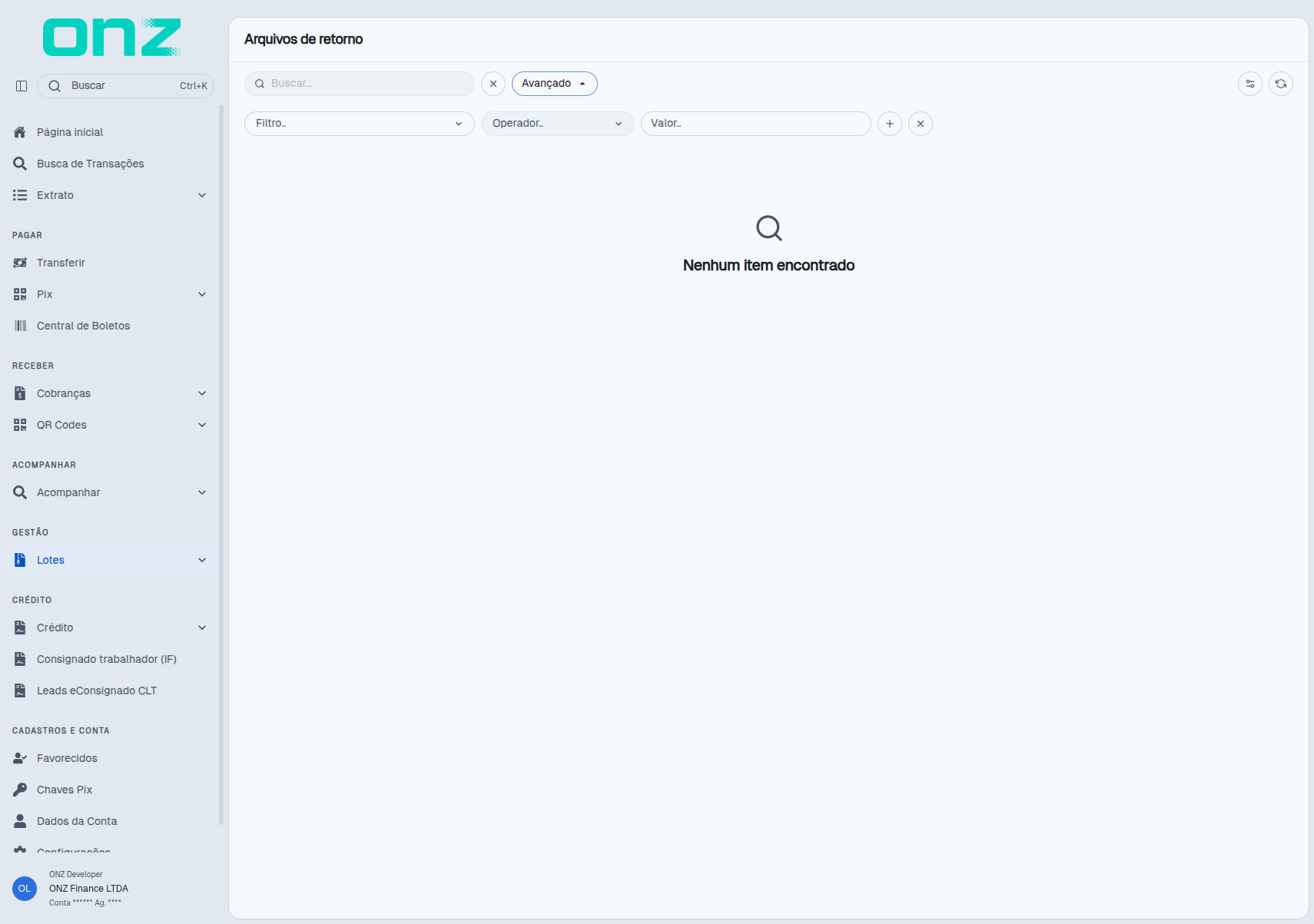Image resolution: width=1314 pixels, height=924 pixels.
Task: Click the Transferir money icon
Action: click(x=20, y=263)
